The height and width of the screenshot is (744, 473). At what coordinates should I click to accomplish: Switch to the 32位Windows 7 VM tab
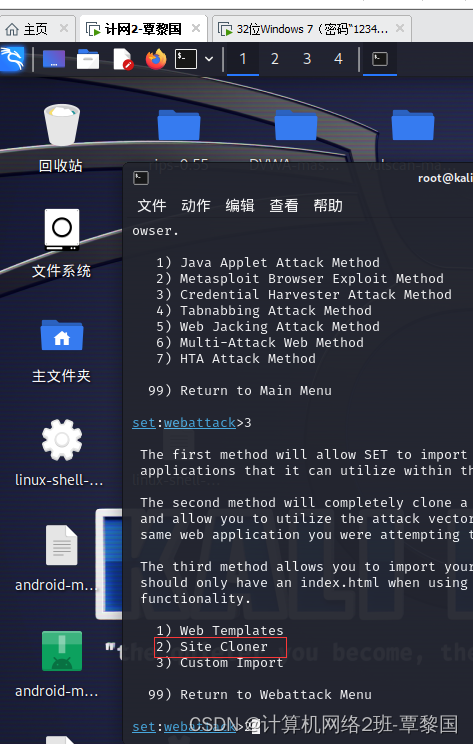pyautogui.click(x=312, y=29)
